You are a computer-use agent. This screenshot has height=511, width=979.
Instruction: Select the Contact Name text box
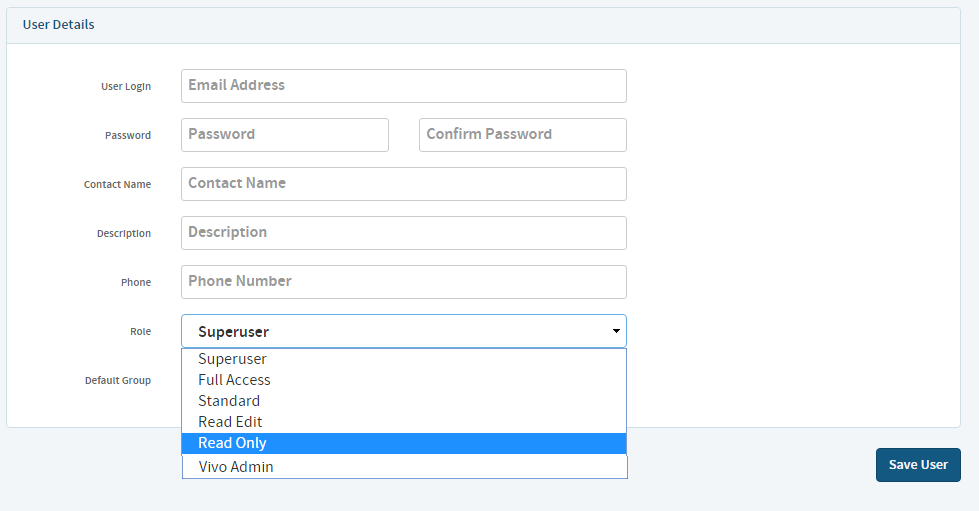coord(403,184)
